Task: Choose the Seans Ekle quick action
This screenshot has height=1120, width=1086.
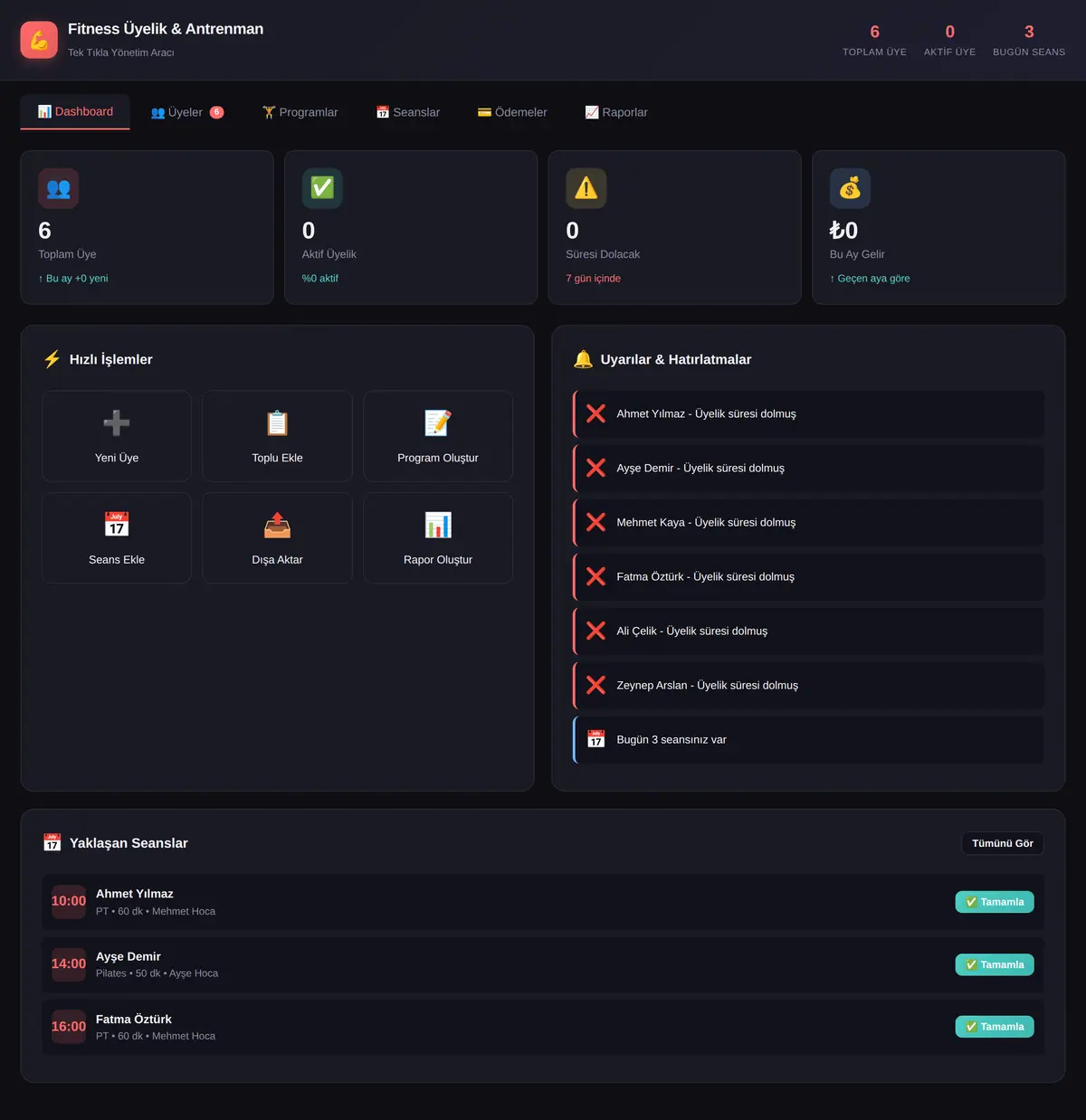Action: point(117,538)
